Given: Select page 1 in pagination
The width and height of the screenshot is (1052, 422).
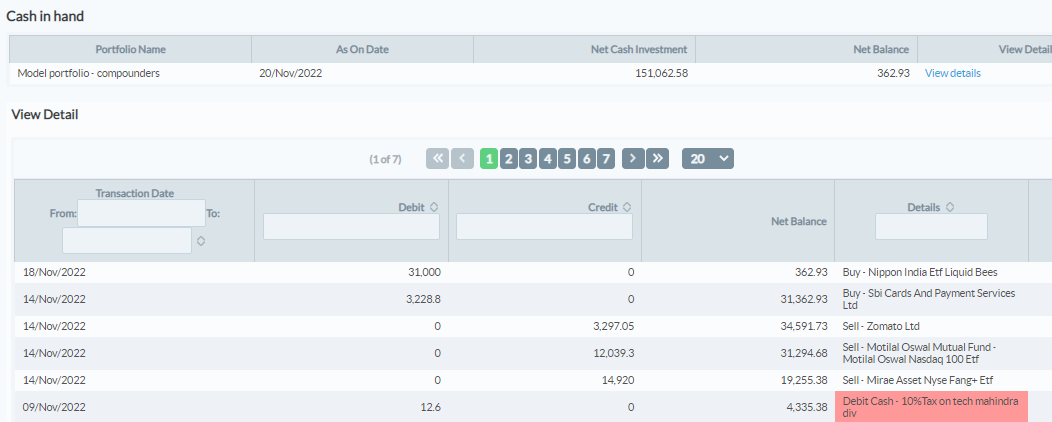Looking at the screenshot, I should 489,159.
